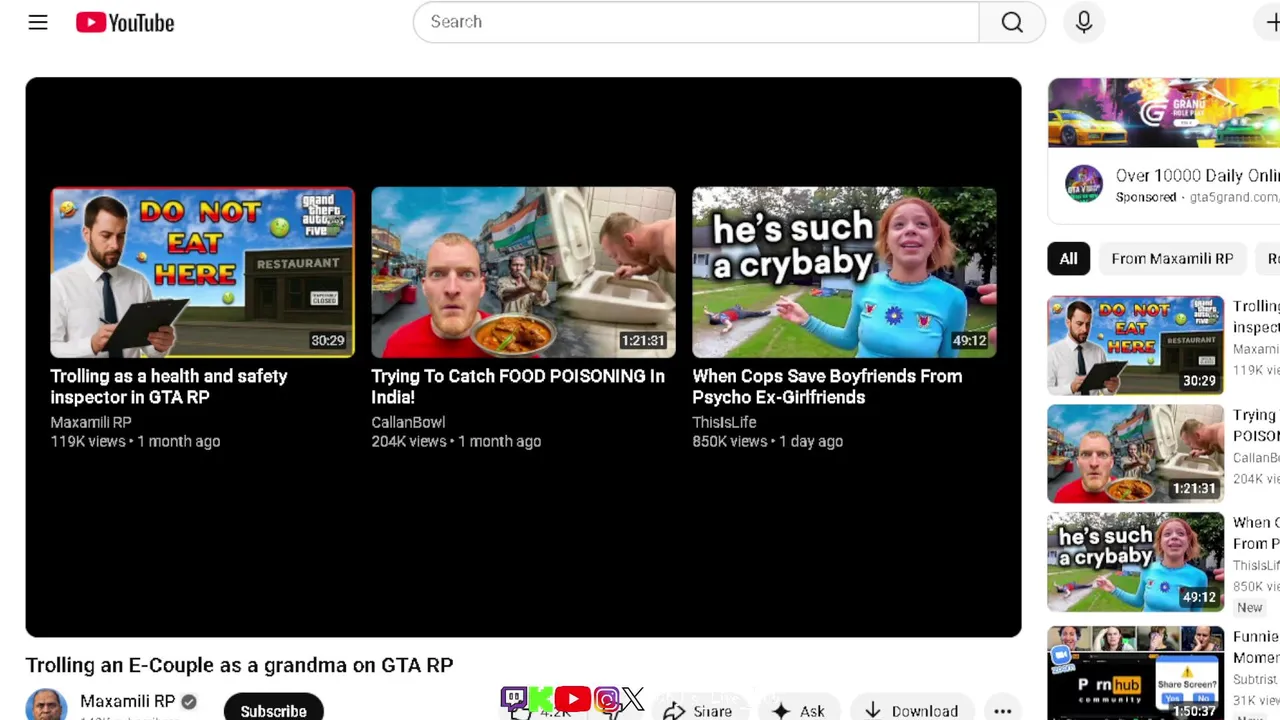1280x720 pixels.
Task: Open the Instagram social icon overlay
Action: click(606, 699)
